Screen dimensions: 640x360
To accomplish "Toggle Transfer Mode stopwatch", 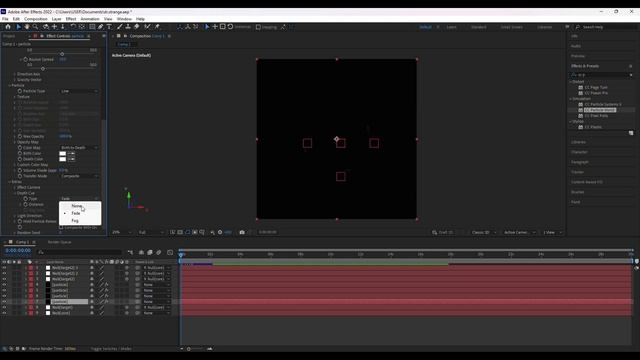I will (20, 176).
